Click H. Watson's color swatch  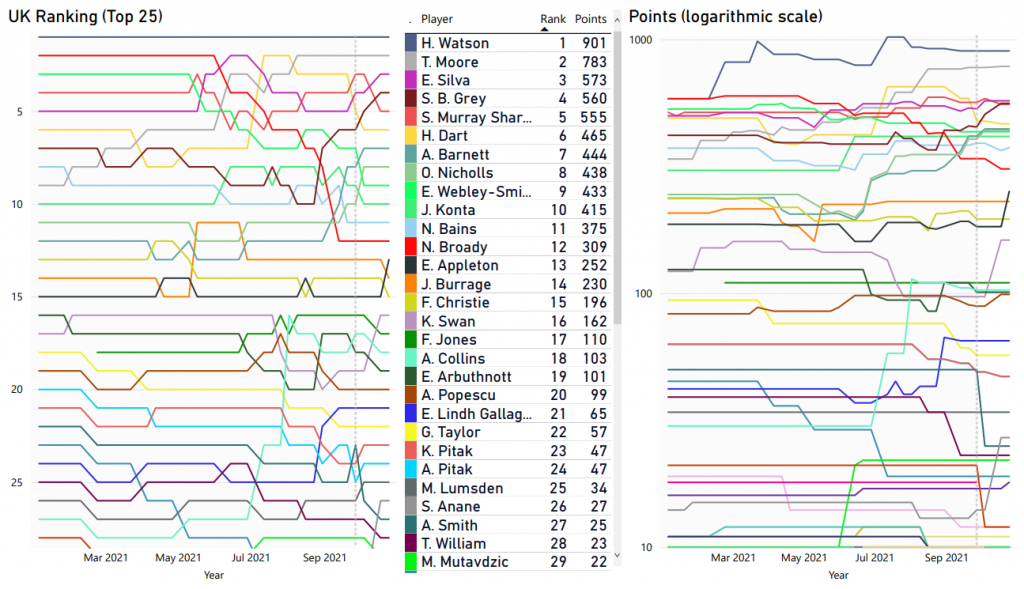tap(410, 43)
